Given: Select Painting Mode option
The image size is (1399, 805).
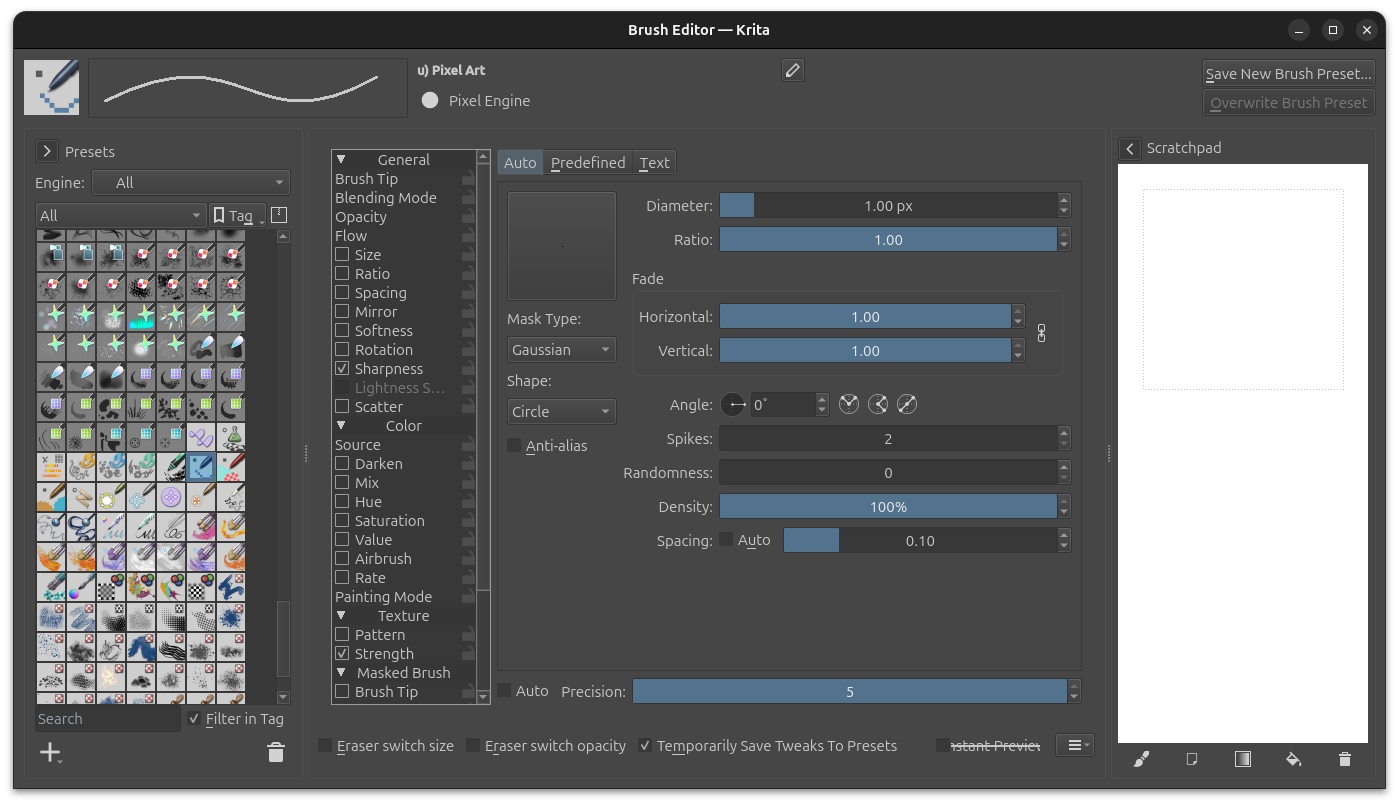Looking at the screenshot, I should [x=383, y=597].
